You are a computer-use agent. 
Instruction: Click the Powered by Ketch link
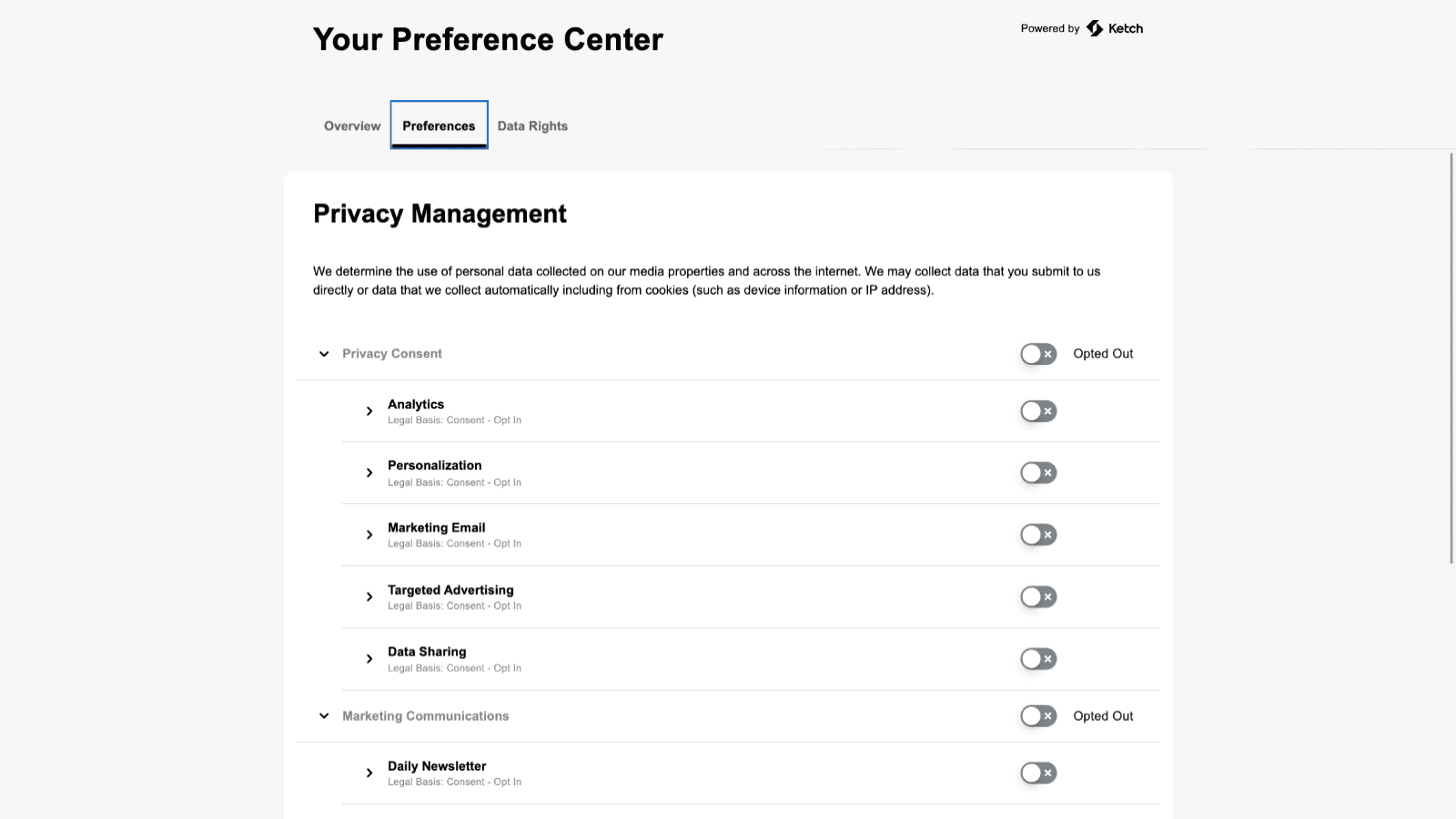point(1081,28)
